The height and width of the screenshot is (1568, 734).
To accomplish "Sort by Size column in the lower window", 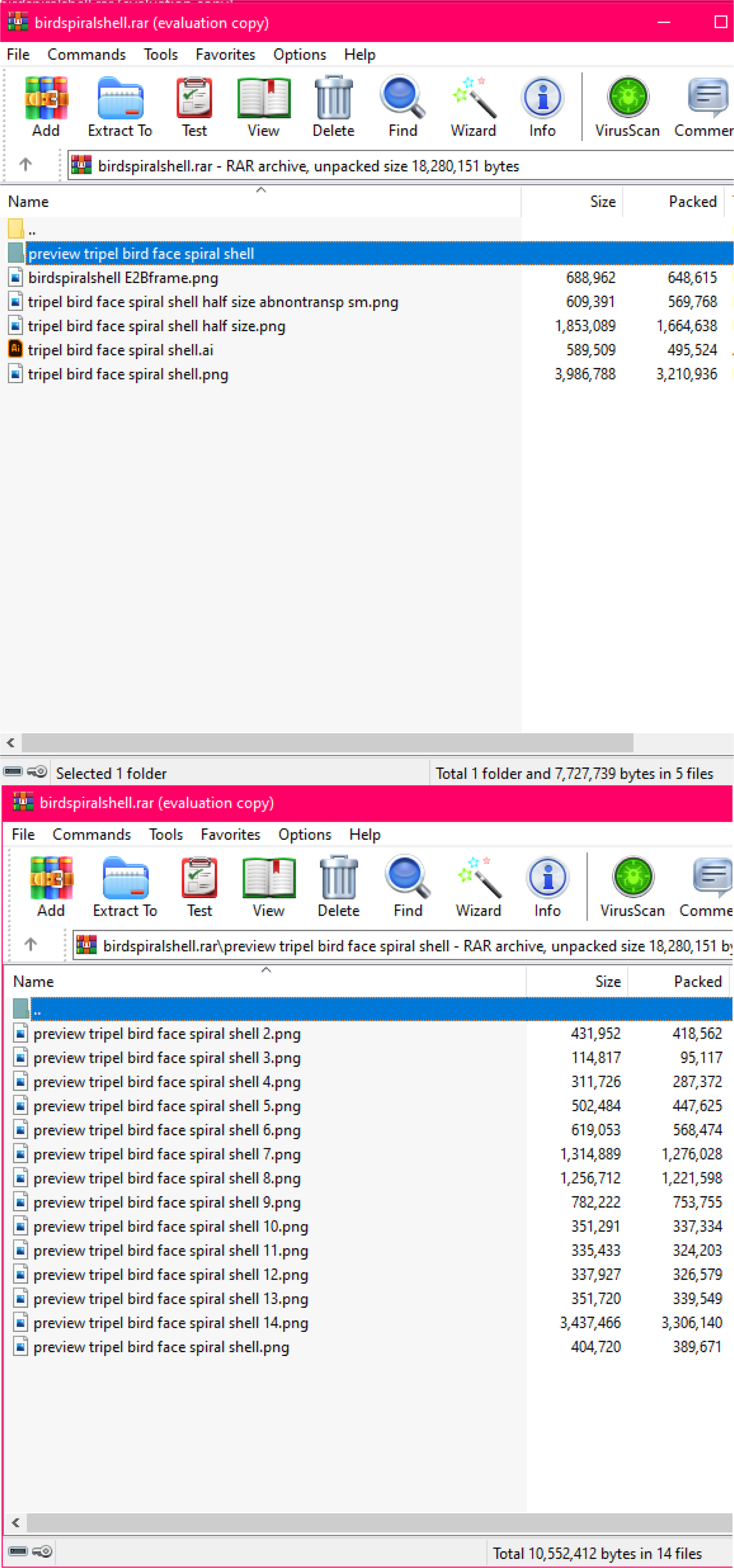I will pyautogui.click(x=607, y=981).
